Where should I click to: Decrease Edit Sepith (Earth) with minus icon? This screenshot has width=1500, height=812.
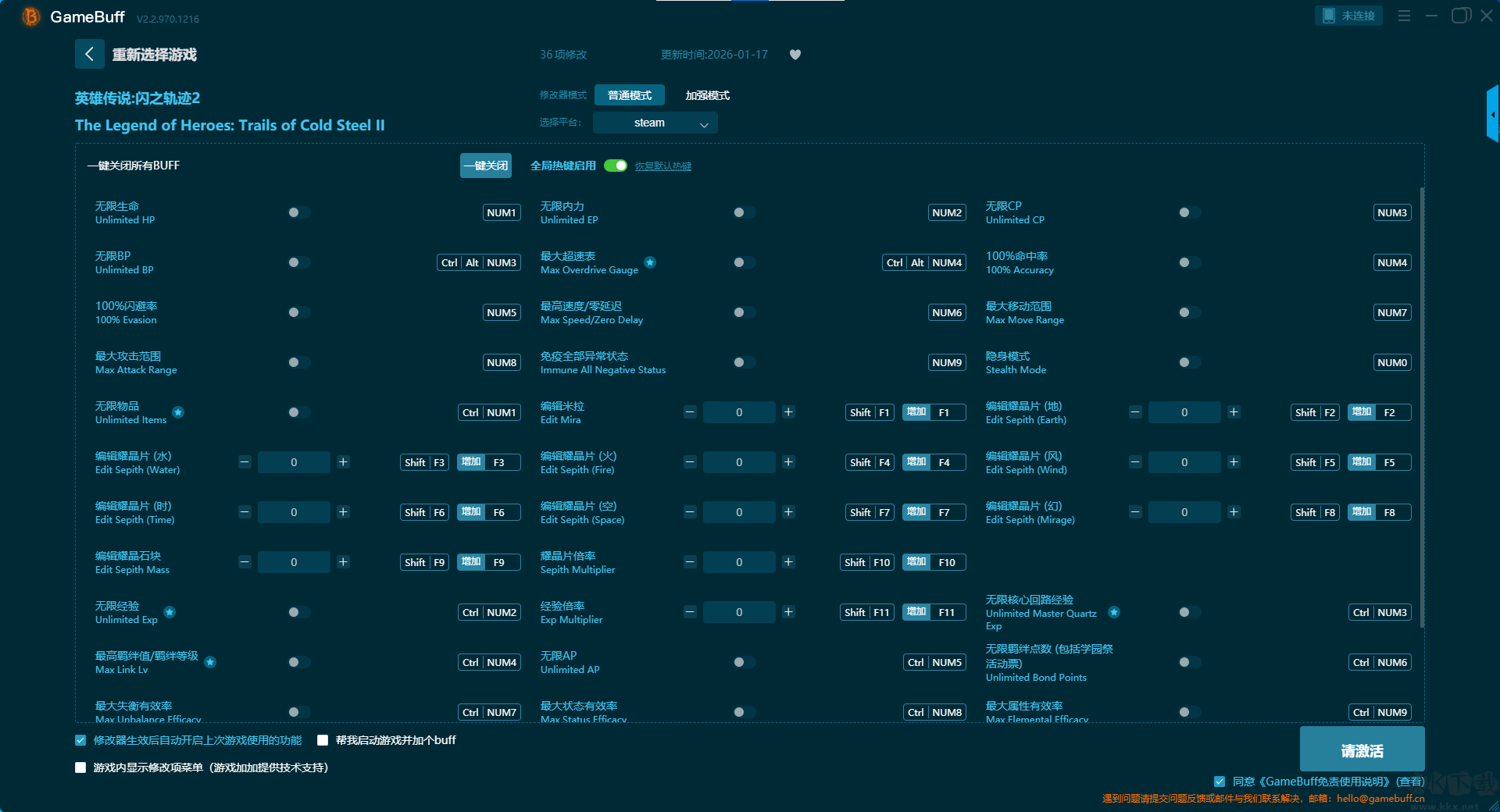1135,412
